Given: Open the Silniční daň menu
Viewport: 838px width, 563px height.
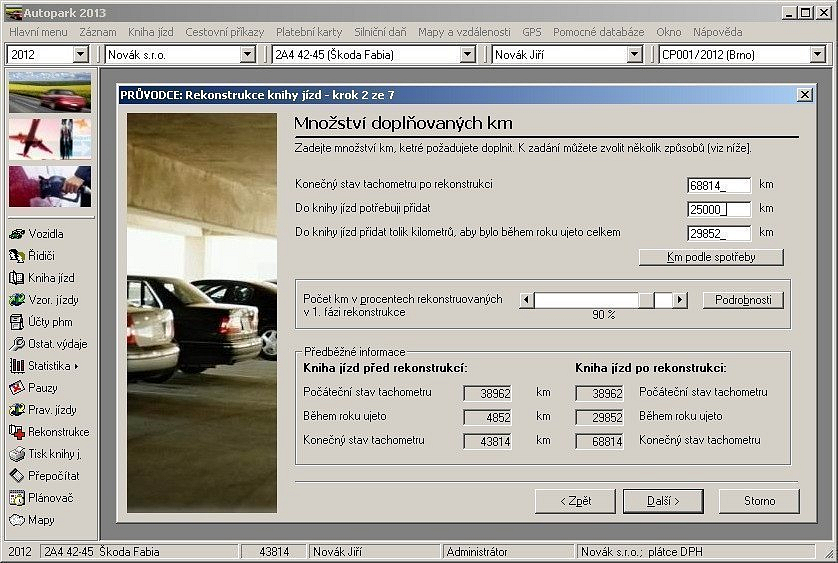Looking at the screenshot, I should coord(380,32).
